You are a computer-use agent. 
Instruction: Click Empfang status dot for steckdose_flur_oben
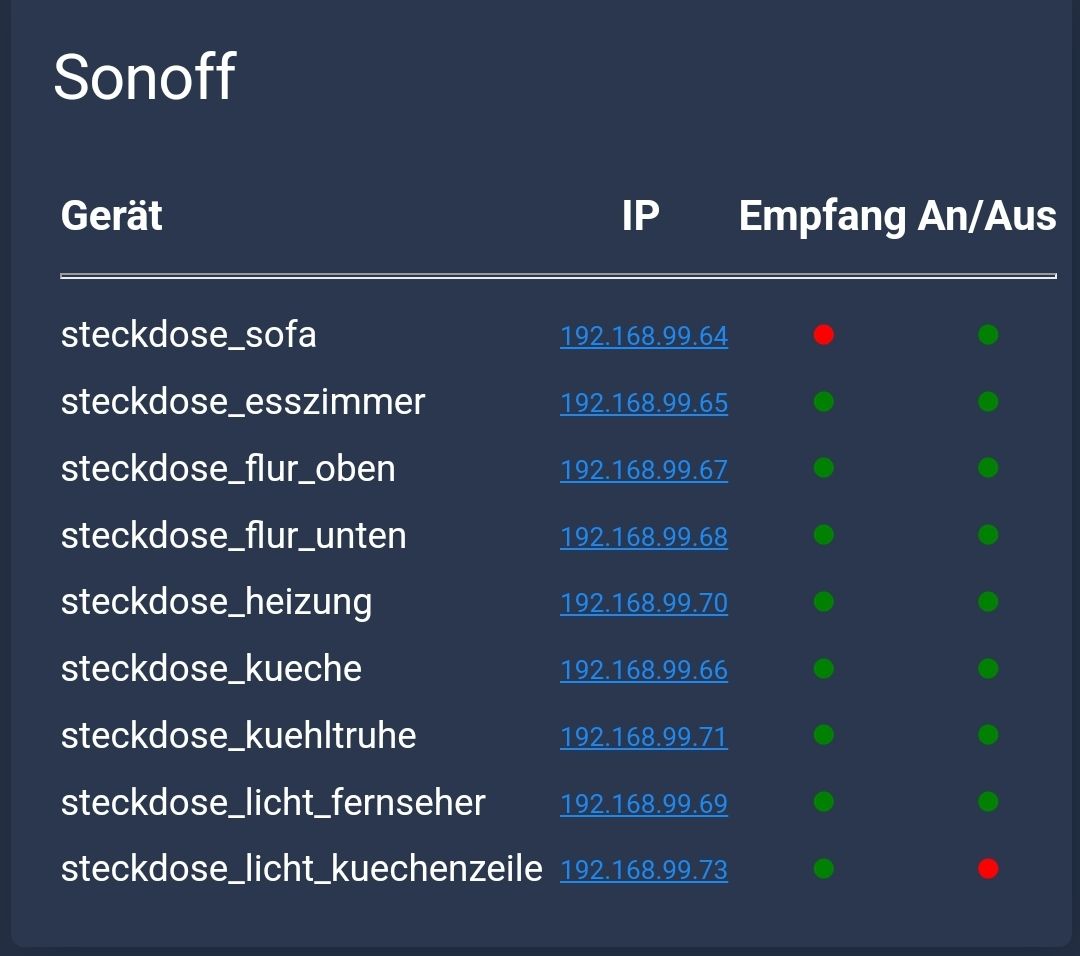pyautogui.click(x=824, y=468)
